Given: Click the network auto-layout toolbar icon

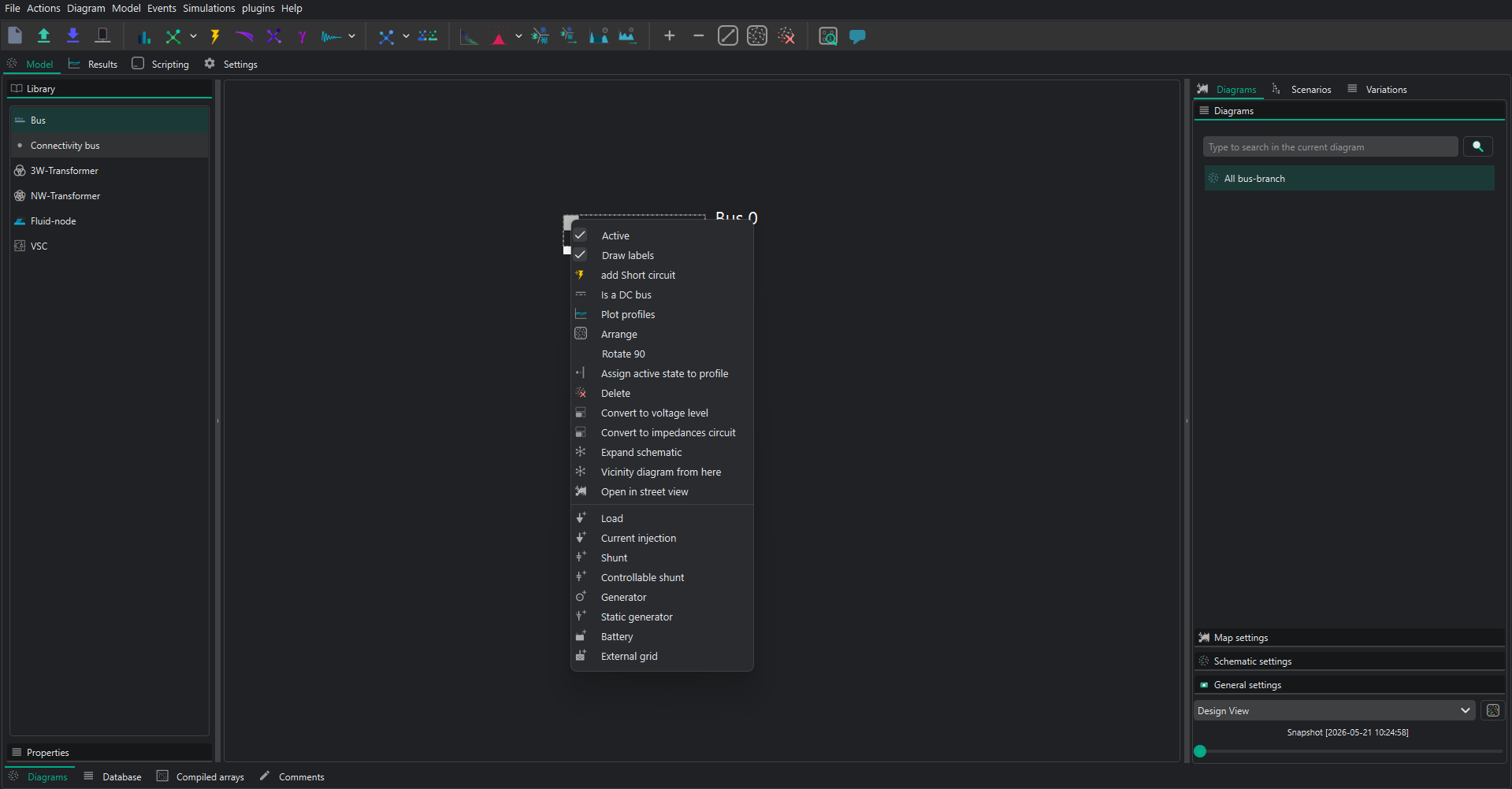Looking at the screenshot, I should (x=757, y=35).
